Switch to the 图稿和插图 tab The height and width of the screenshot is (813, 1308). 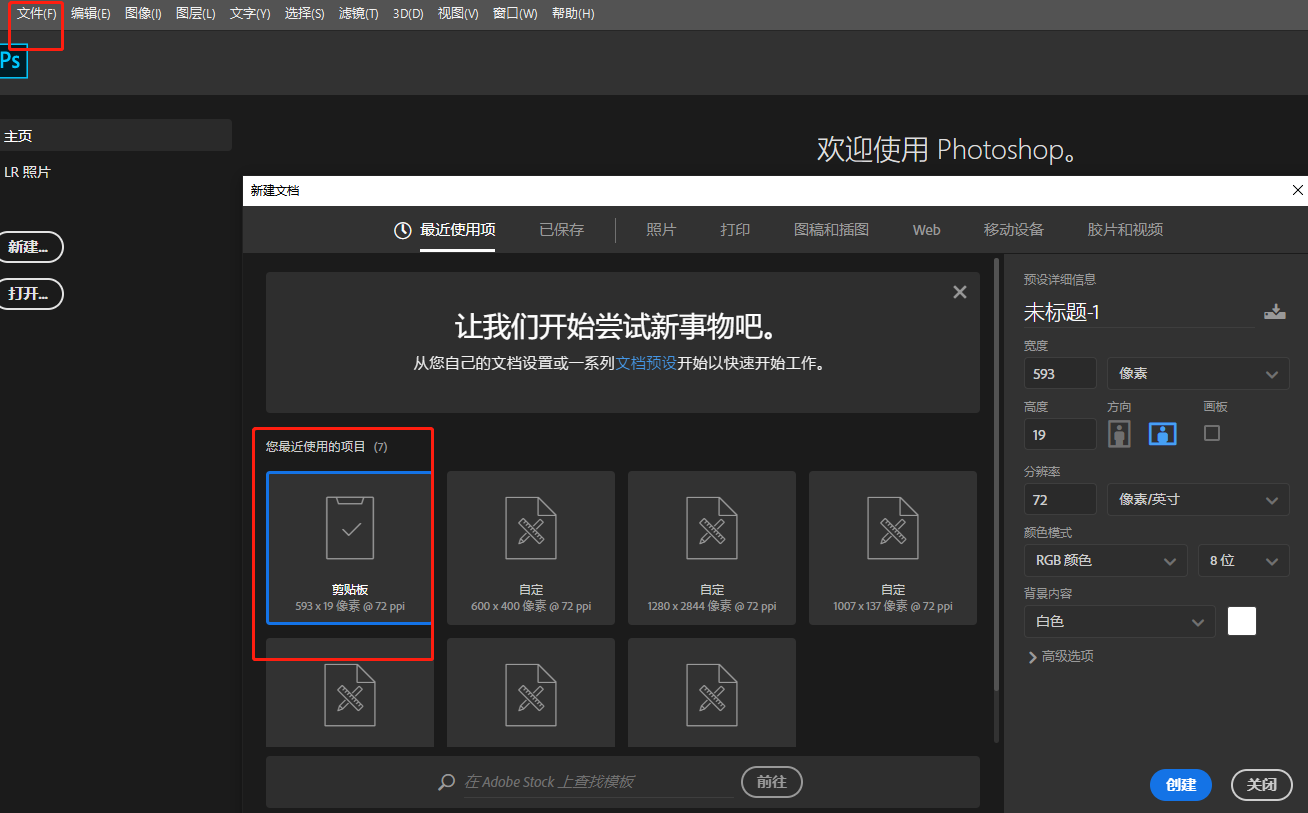pos(831,230)
